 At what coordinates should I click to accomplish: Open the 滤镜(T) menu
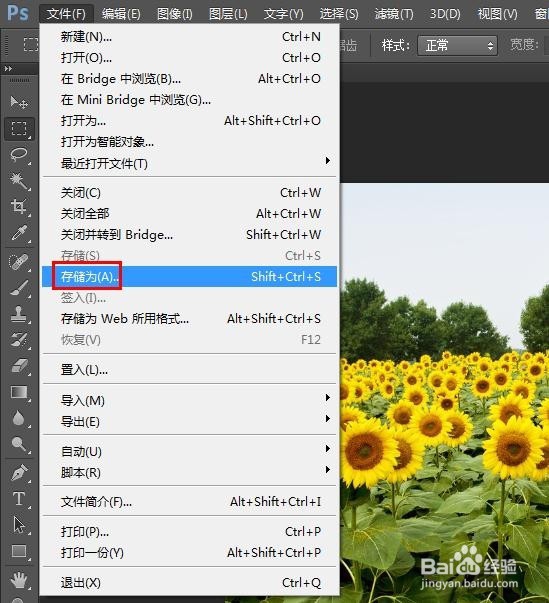pos(394,14)
